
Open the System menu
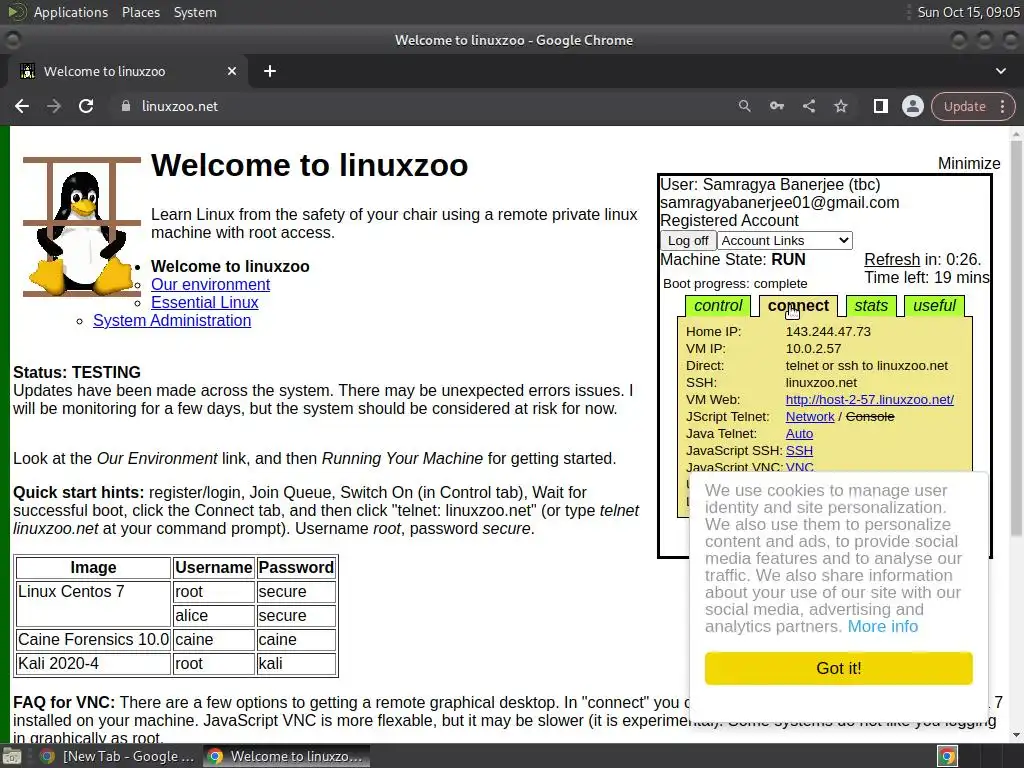(x=195, y=12)
